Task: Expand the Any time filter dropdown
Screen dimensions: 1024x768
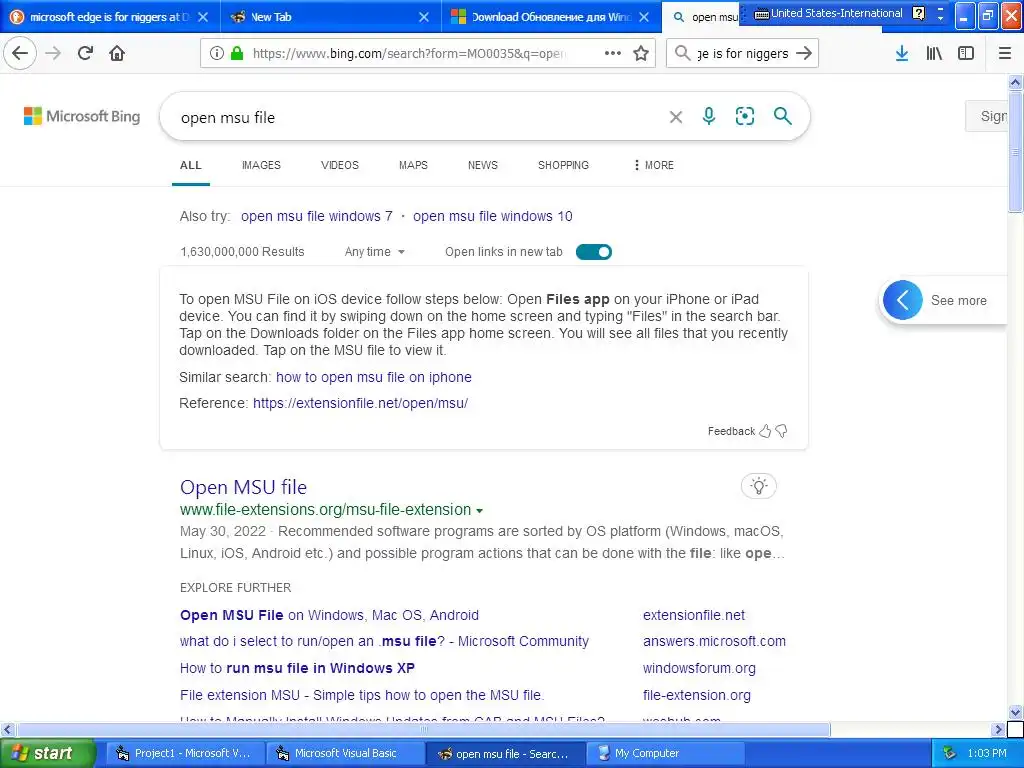Action: [375, 252]
